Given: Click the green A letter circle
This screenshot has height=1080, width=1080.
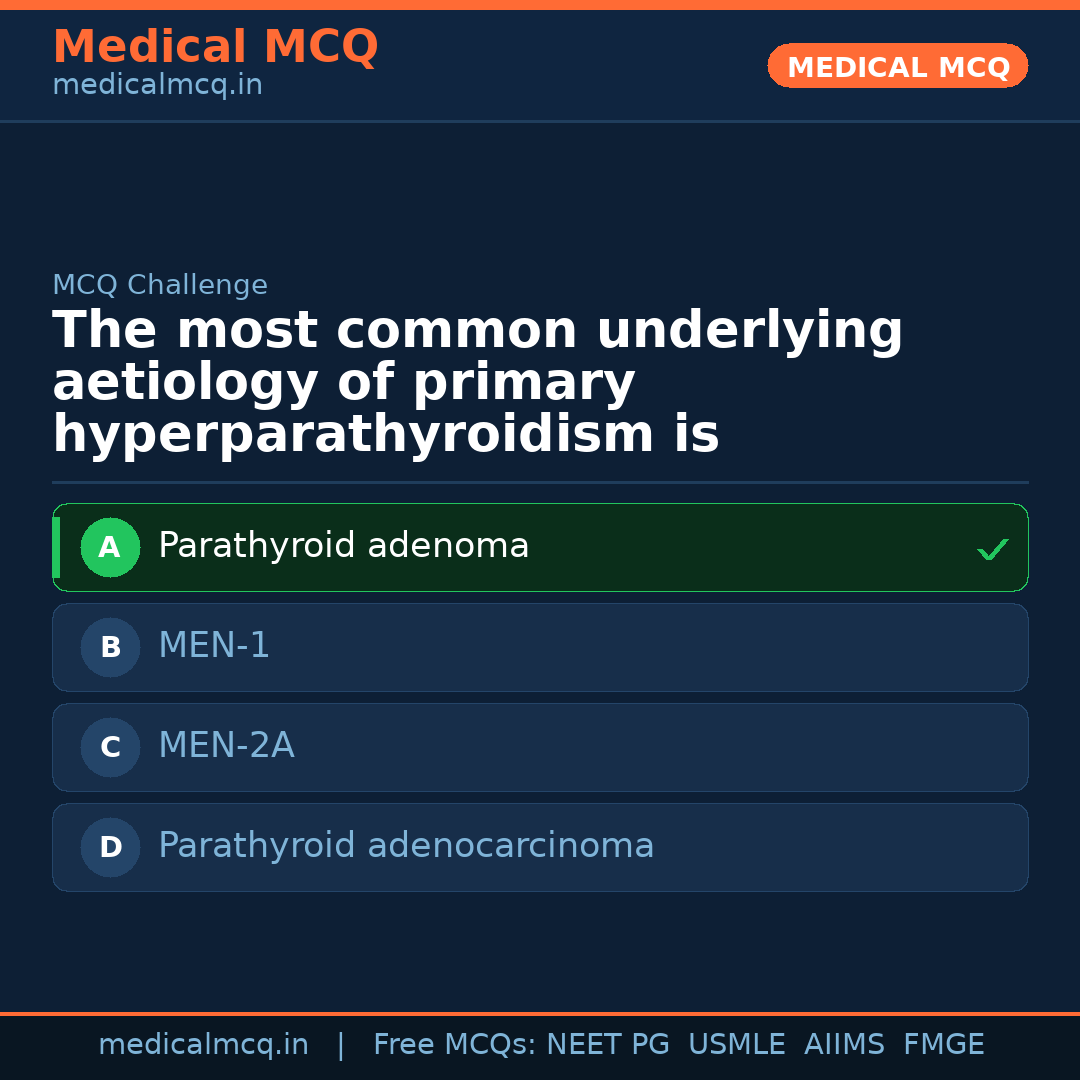Looking at the screenshot, I should coord(110,548).
